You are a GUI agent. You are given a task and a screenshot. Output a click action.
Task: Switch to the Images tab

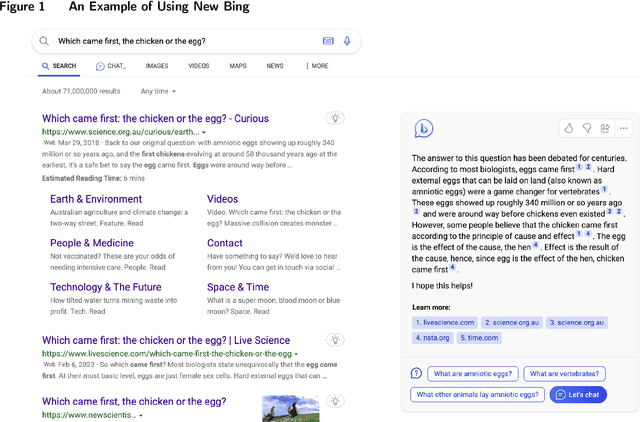pos(157,66)
